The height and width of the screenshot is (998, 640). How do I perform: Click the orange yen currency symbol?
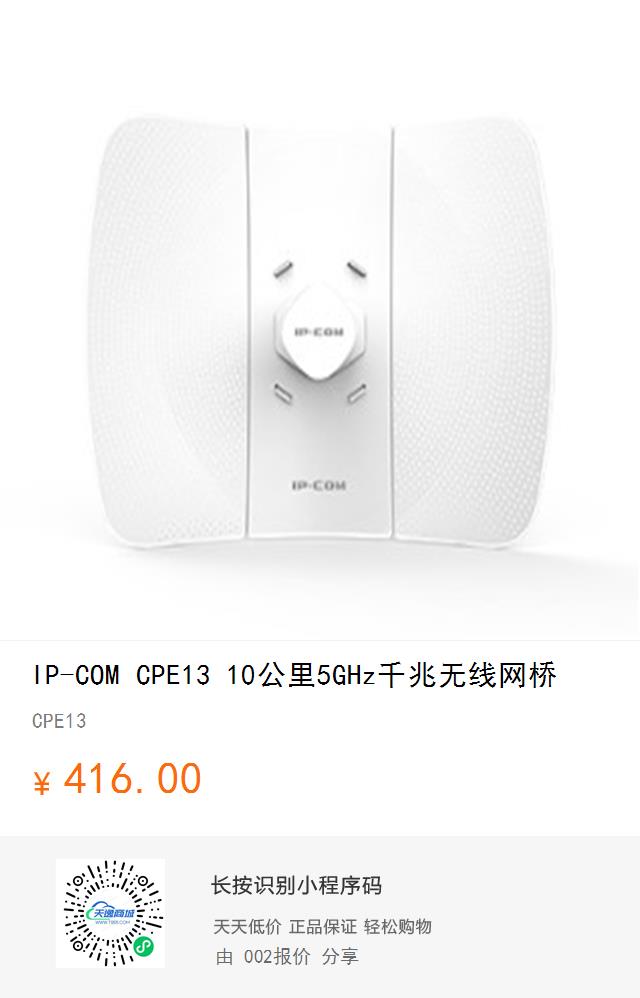pos(41,782)
